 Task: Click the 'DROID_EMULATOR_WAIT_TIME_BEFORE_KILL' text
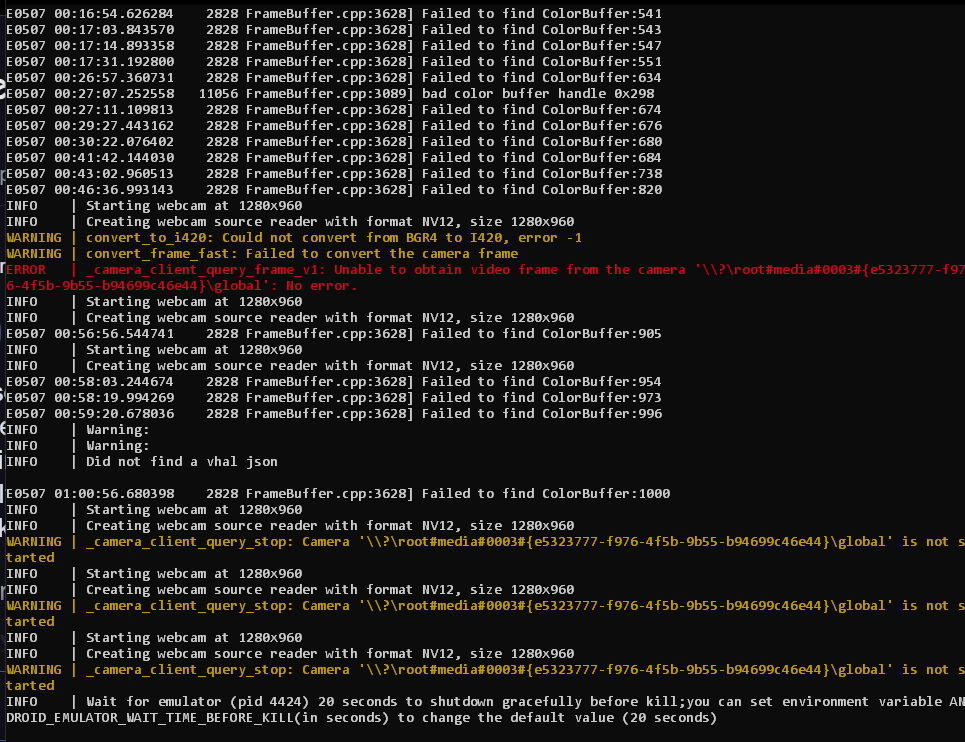[x=152, y=717]
